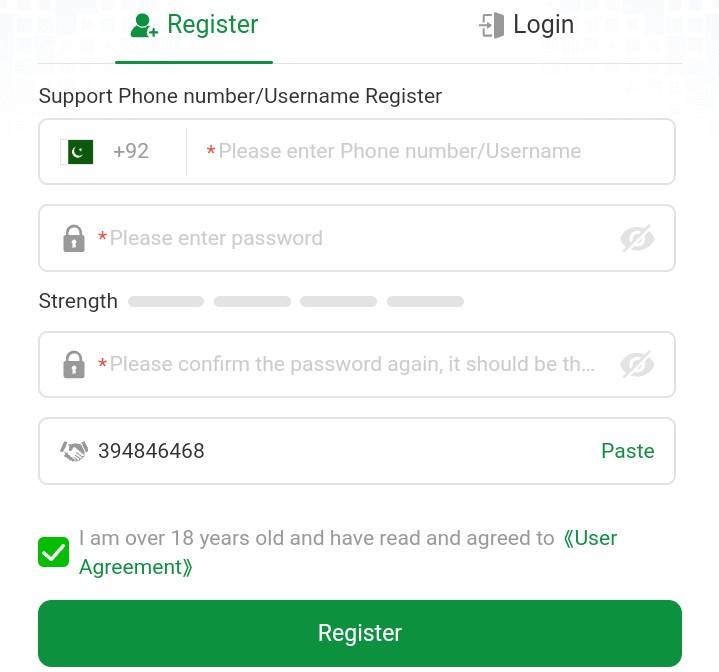This screenshot has height=672, width=719.
Task: Click the Login door icon
Action: 492,25
